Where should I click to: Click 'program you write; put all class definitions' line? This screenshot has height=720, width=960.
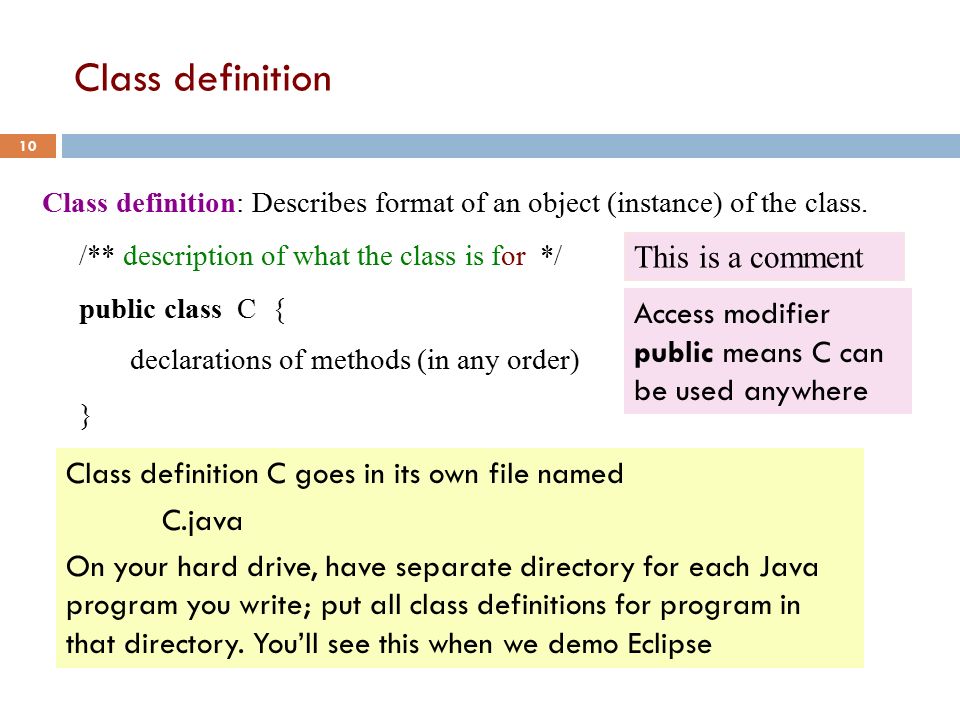click(433, 606)
